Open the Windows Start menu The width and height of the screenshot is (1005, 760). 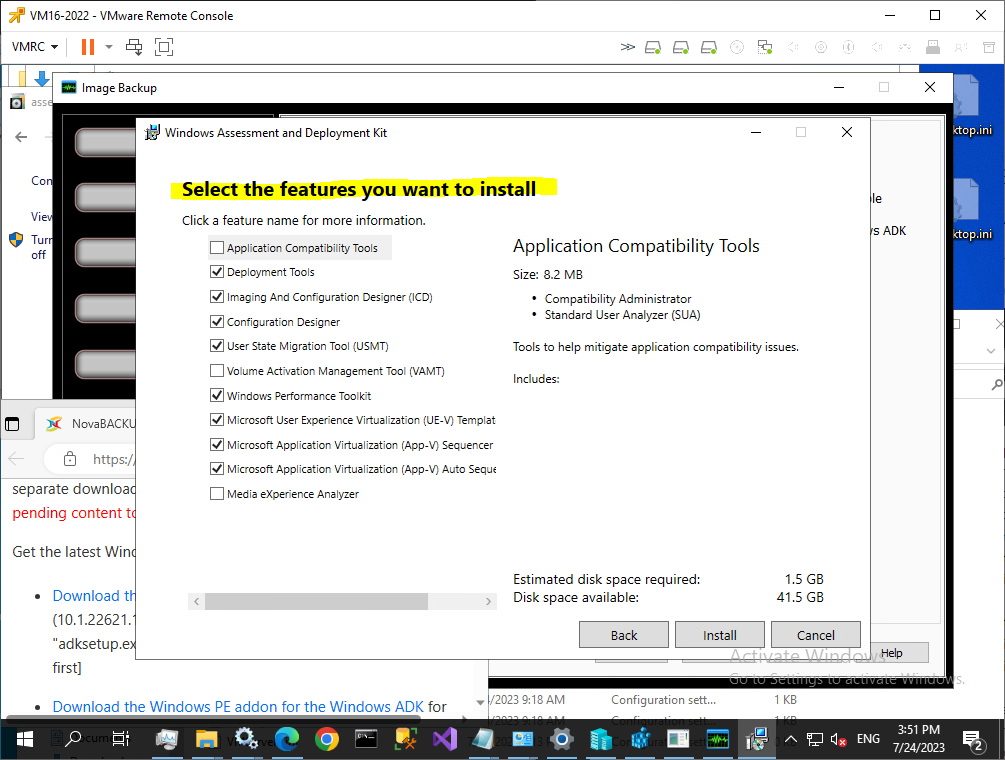24,739
